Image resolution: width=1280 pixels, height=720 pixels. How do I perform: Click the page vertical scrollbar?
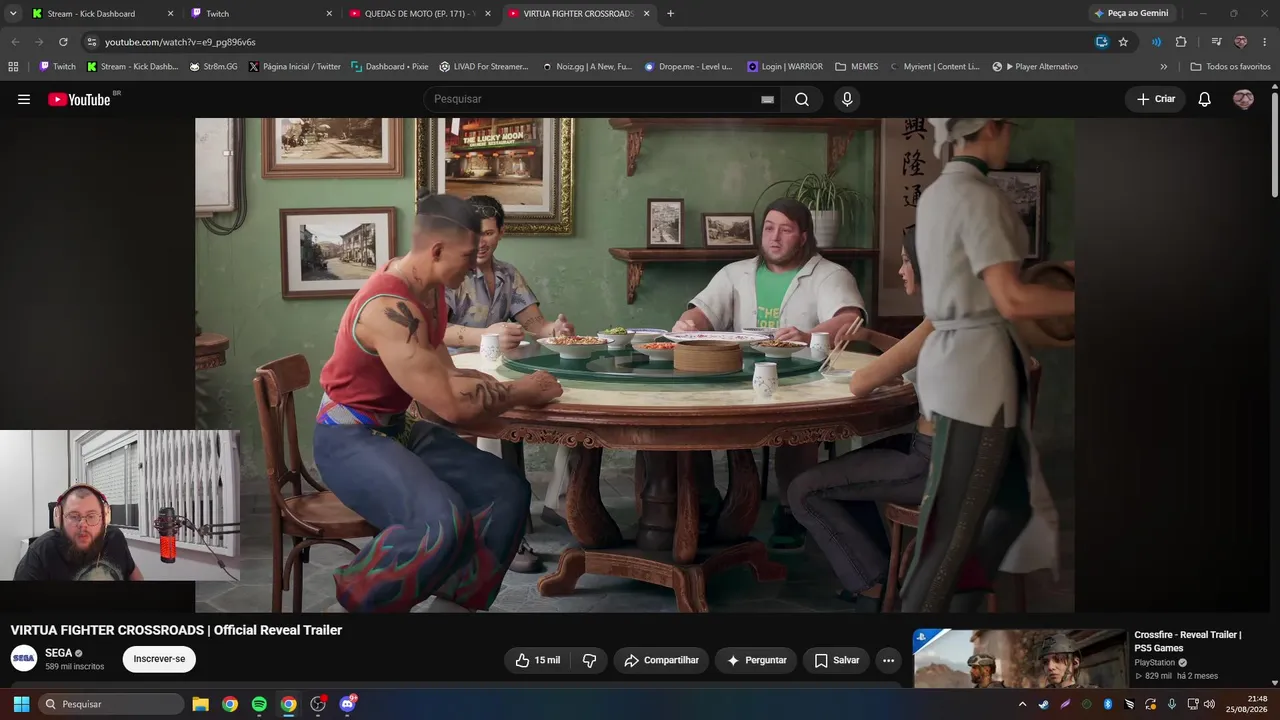pos(1274,145)
